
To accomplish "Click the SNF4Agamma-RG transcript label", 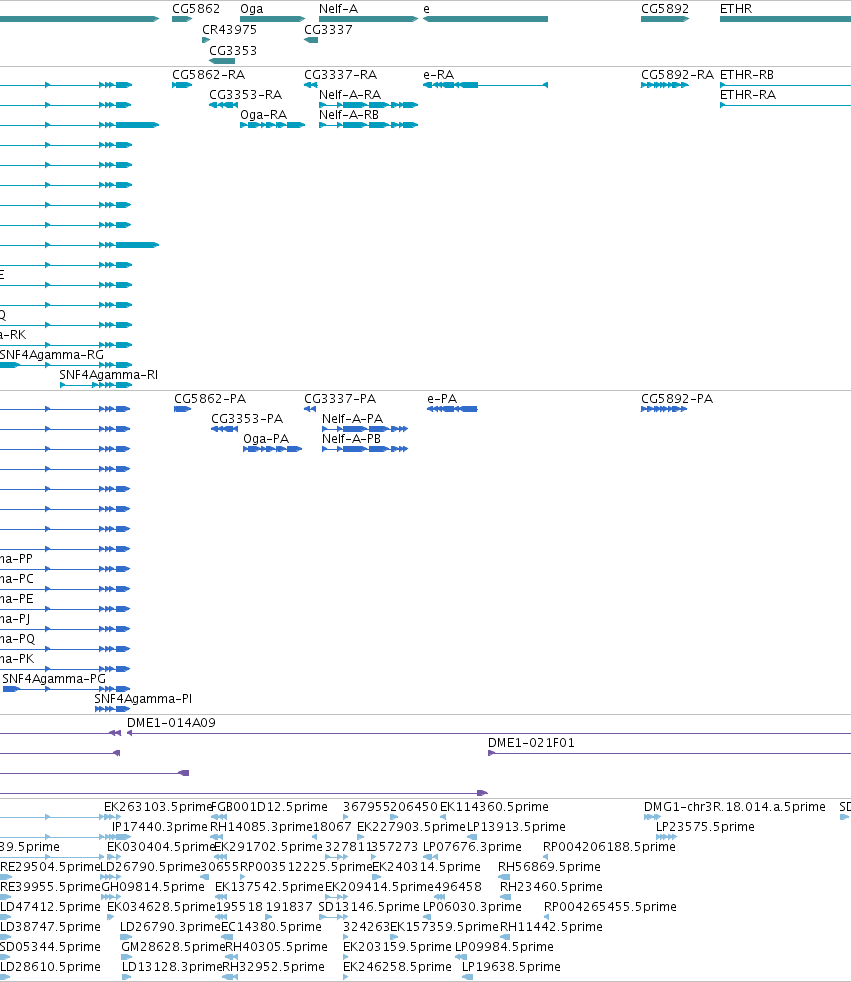I will (52, 354).
